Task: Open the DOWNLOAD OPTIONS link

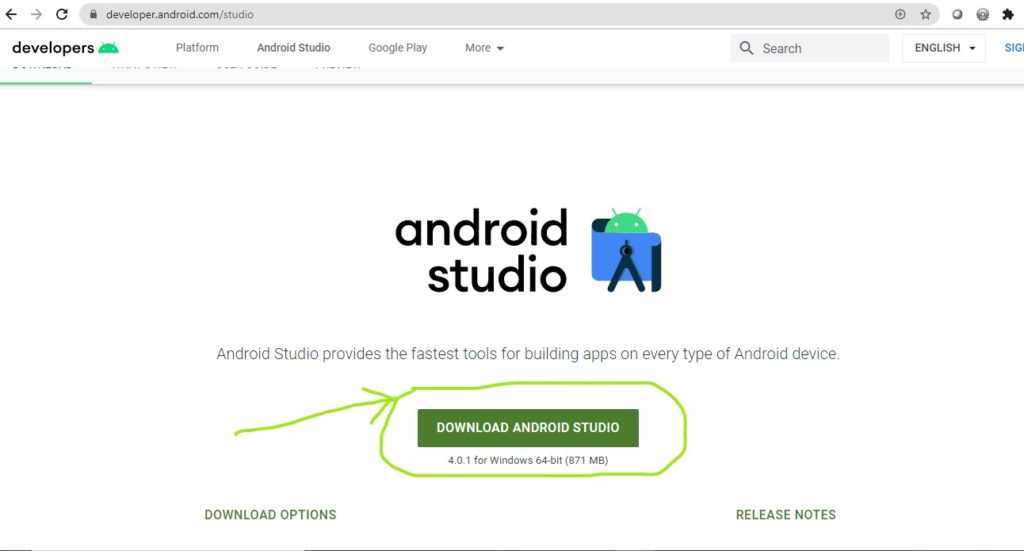Action: click(270, 514)
